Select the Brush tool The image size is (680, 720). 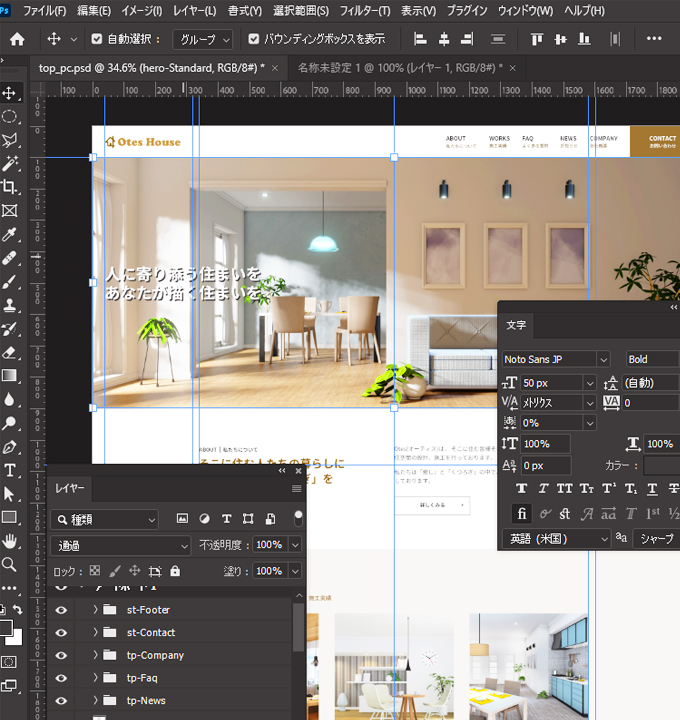pos(9,281)
